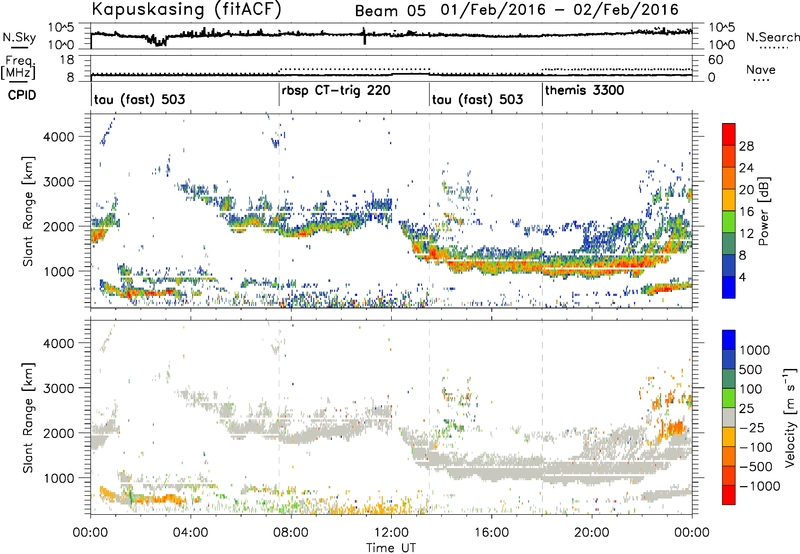Pick the light green 12-16 dB power swatch

point(729,222)
